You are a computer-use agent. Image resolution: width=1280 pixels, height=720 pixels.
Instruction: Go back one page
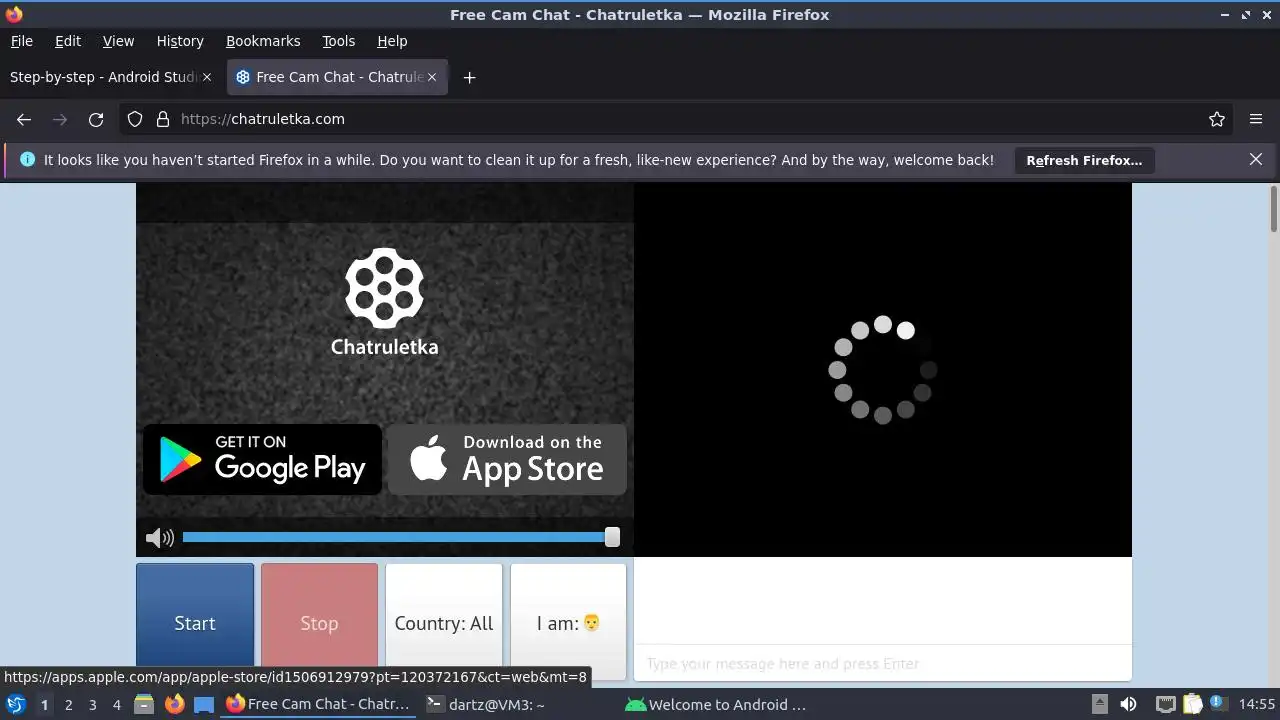pyautogui.click(x=24, y=119)
